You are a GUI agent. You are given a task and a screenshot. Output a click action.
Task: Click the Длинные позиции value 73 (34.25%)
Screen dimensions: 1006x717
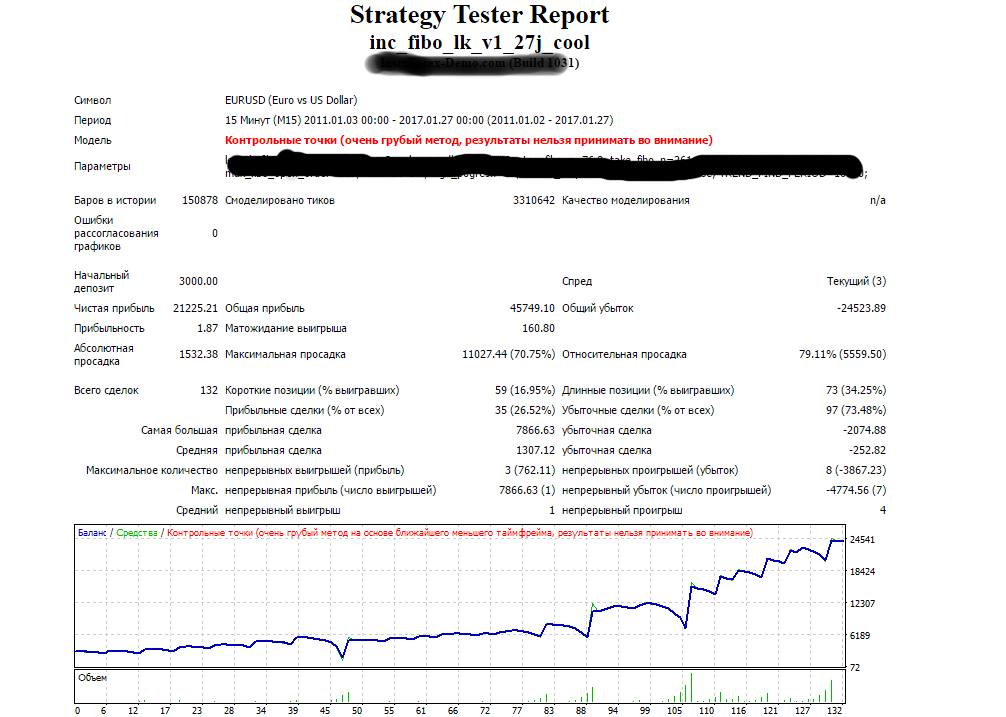coord(856,390)
